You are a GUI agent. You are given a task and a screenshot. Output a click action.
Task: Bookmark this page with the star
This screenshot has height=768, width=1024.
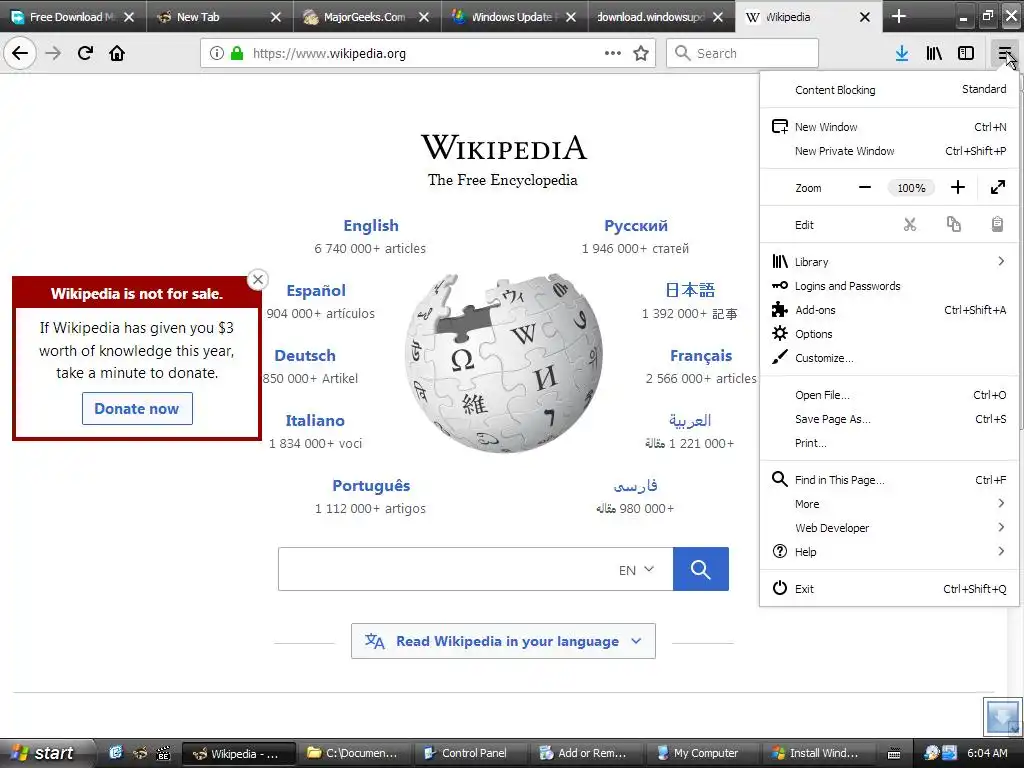[x=641, y=53]
